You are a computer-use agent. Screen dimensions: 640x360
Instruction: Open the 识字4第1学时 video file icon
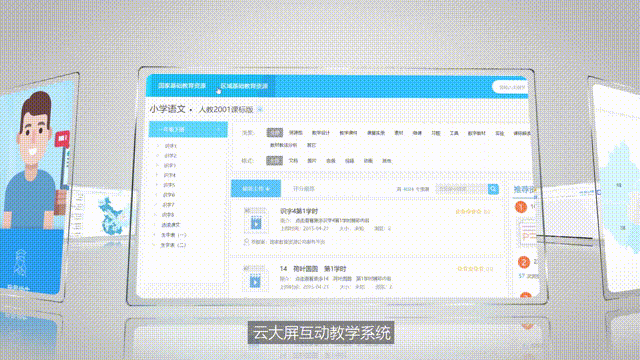point(256,222)
